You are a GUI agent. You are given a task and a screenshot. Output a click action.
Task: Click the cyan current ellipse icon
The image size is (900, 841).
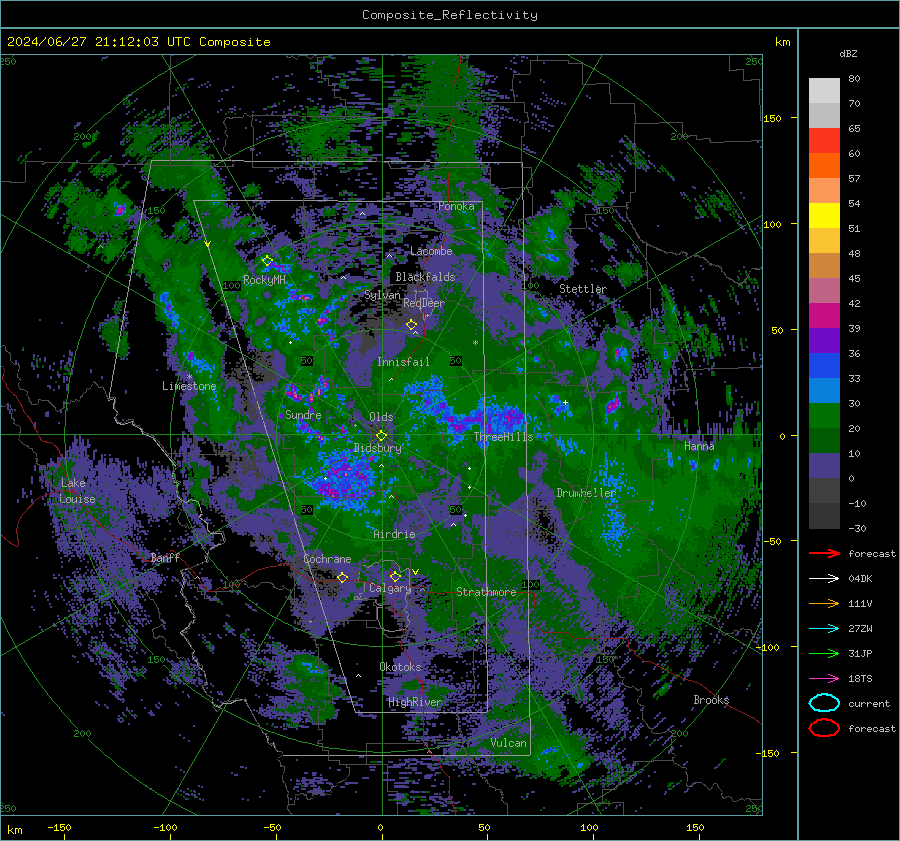click(x=824, y=703)
